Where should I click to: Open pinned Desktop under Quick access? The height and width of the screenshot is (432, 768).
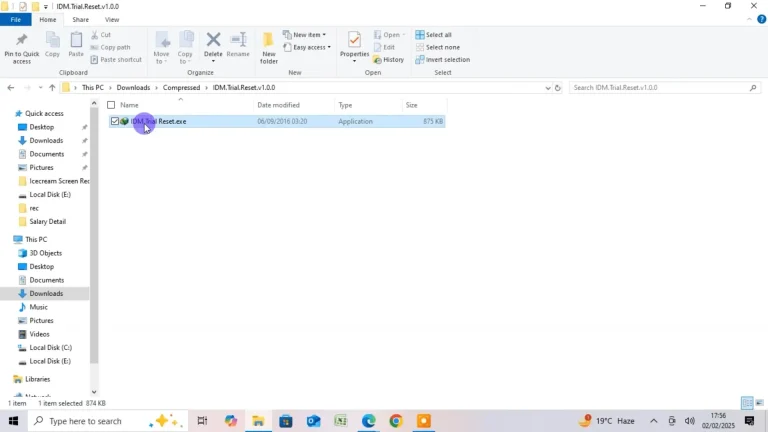(x=42, y=127)
